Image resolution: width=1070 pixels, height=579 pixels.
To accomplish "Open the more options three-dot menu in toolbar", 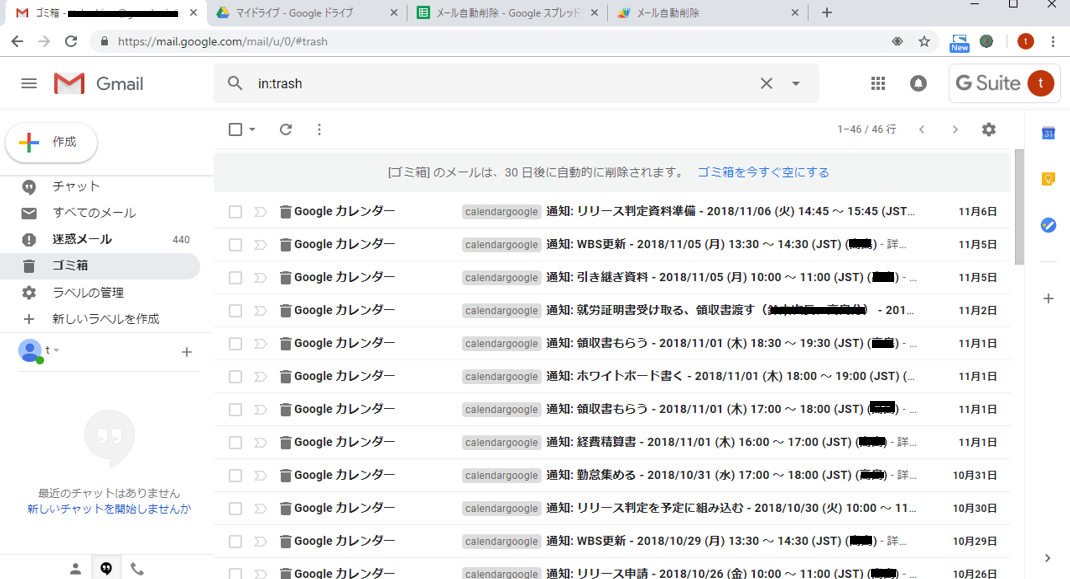I will (x=319, y=129).
